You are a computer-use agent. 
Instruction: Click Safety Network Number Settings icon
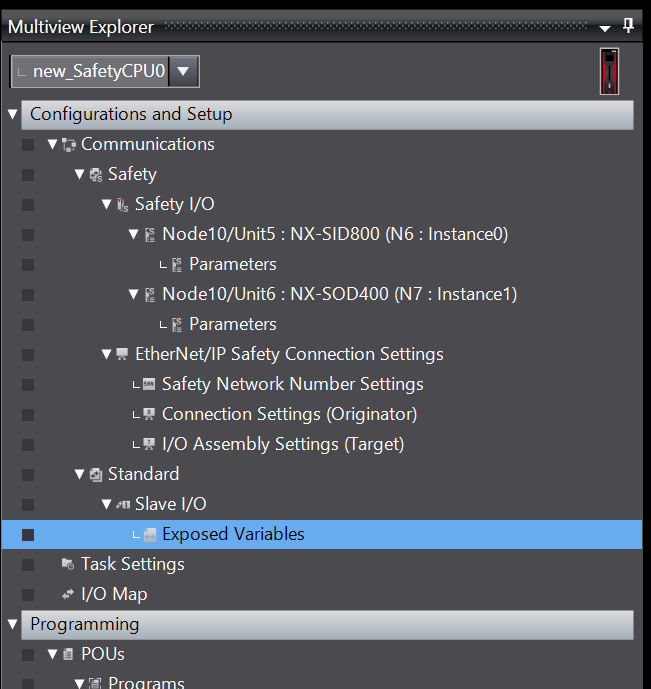point(149,384)
